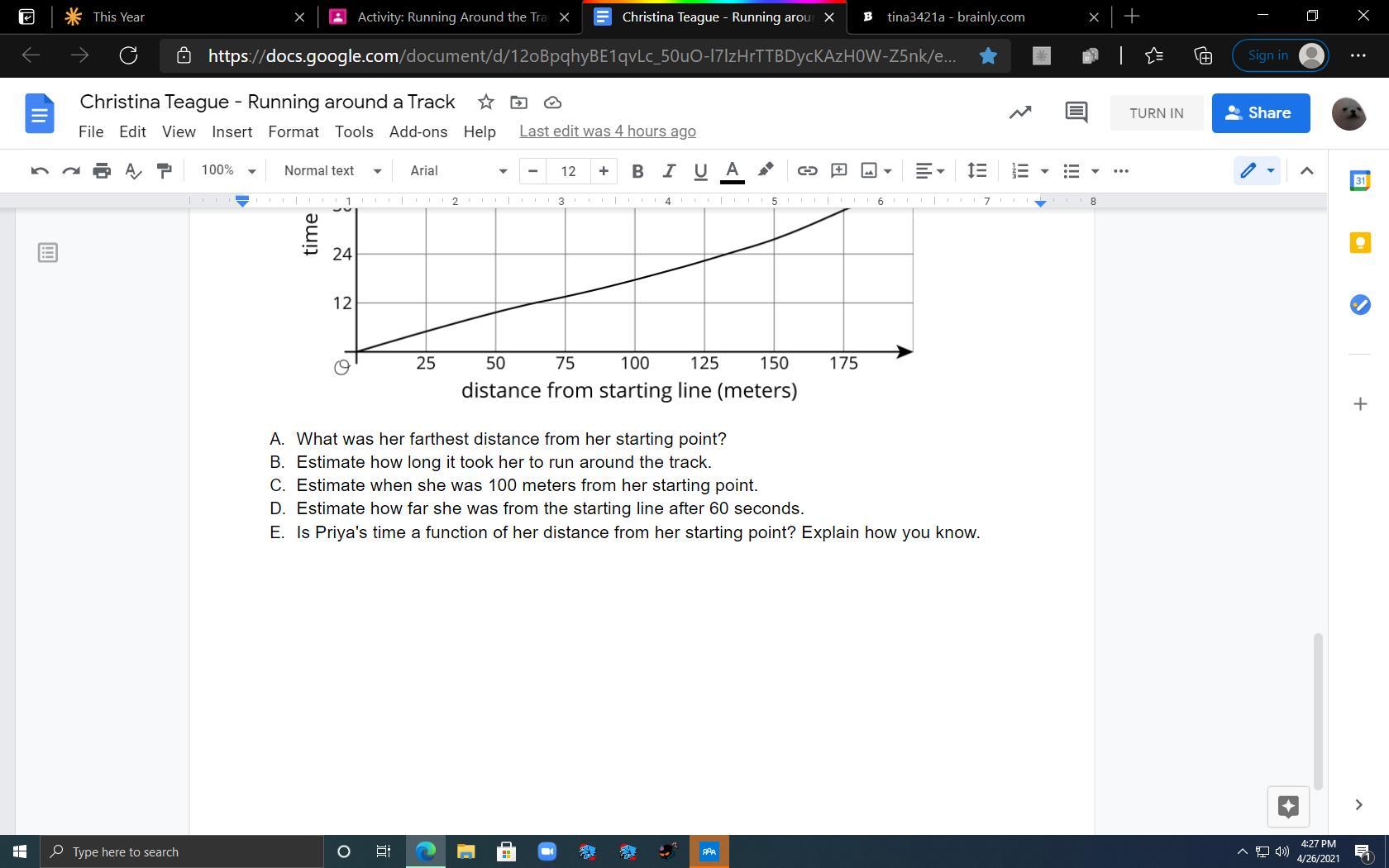The width and height of the screenshot is (1389, 868).
Task: Open the Format menu
Action: tap(294, 131)
